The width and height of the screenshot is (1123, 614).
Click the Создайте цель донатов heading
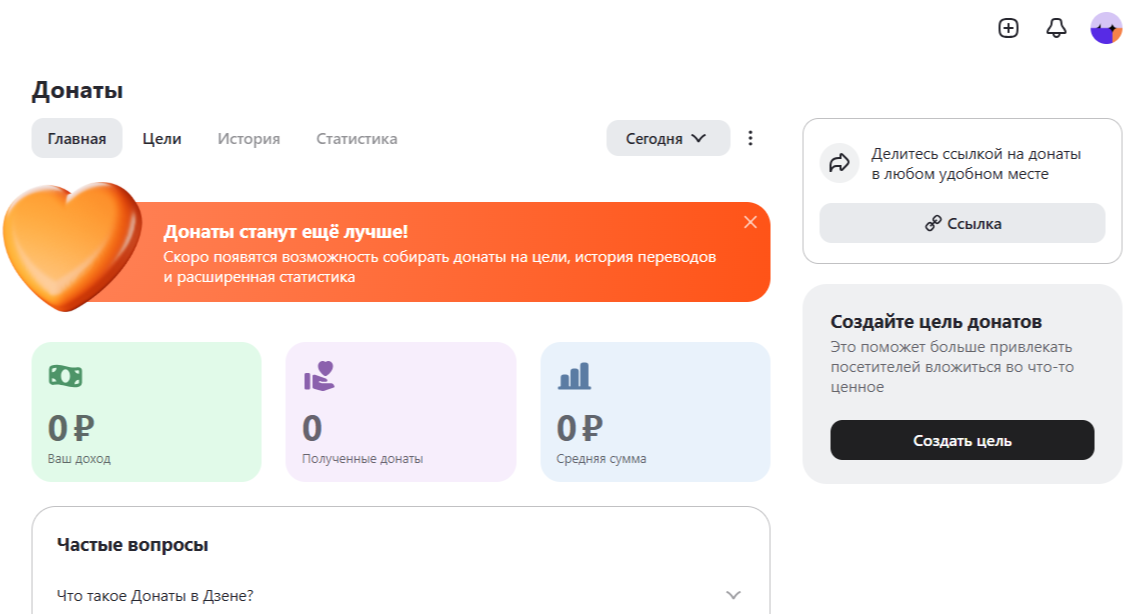tap(936, 322)
